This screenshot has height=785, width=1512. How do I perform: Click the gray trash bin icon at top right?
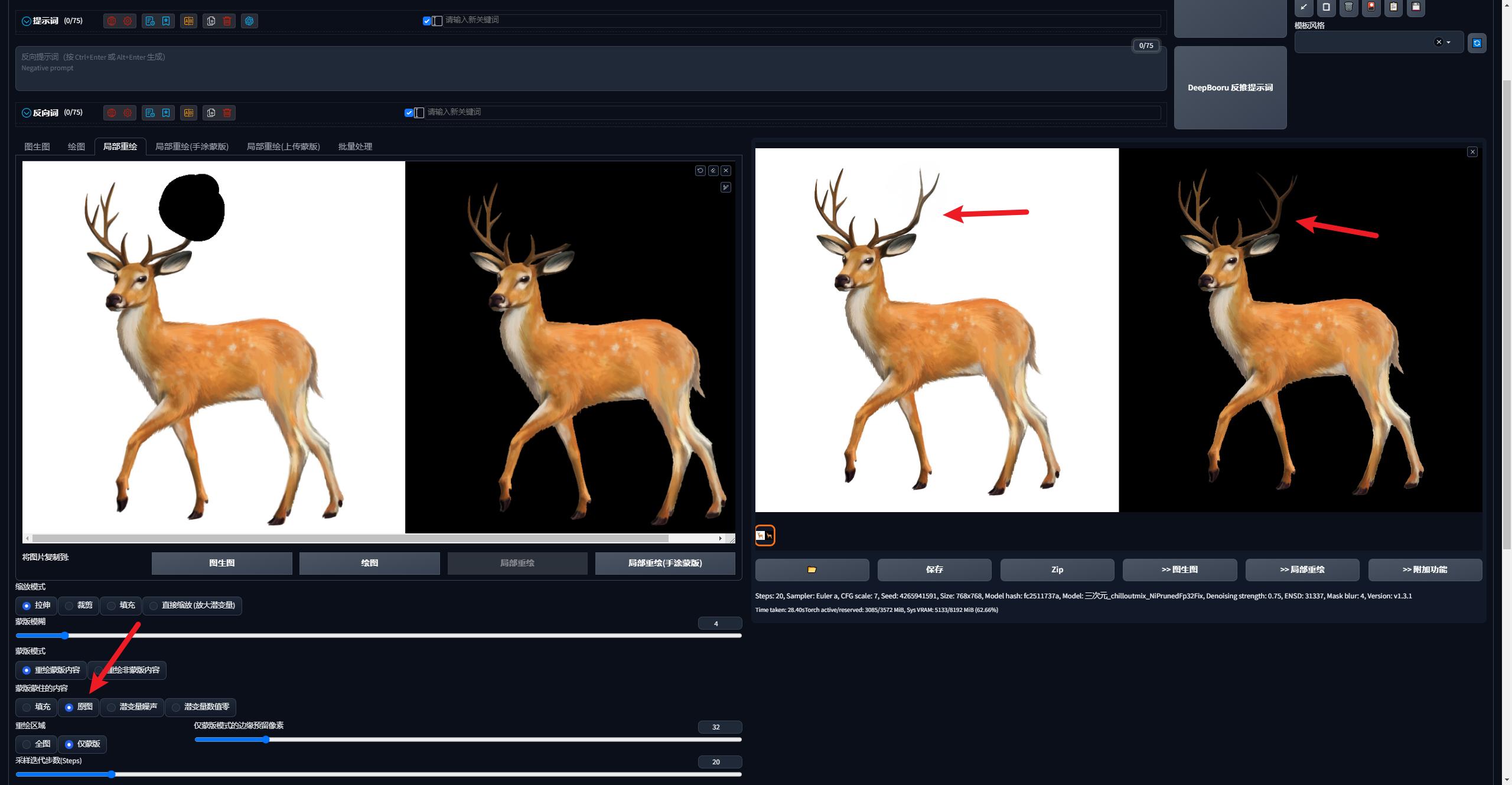coord(1348,7)
